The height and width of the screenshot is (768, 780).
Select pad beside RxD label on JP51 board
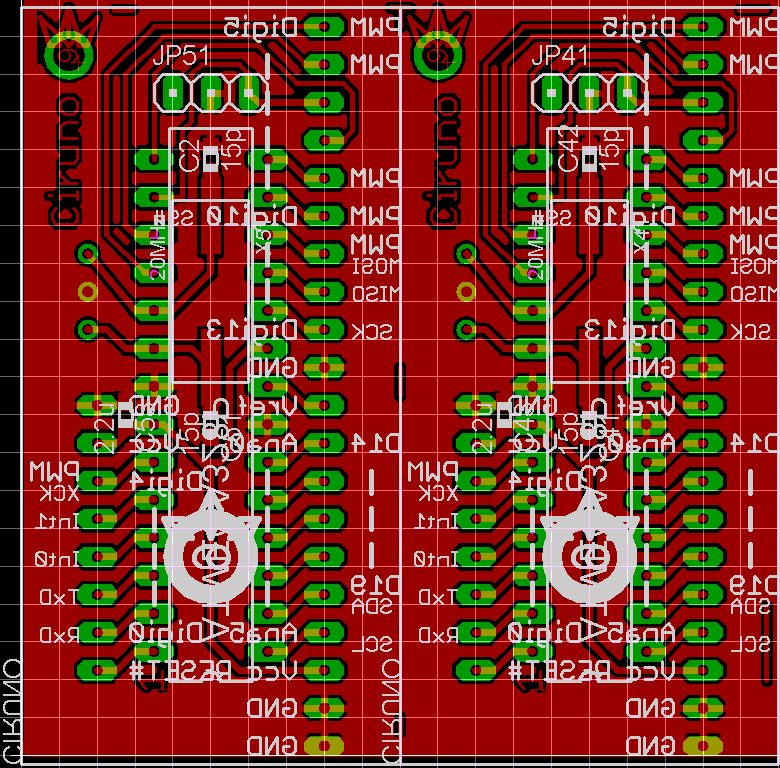(x=97, y=632)
